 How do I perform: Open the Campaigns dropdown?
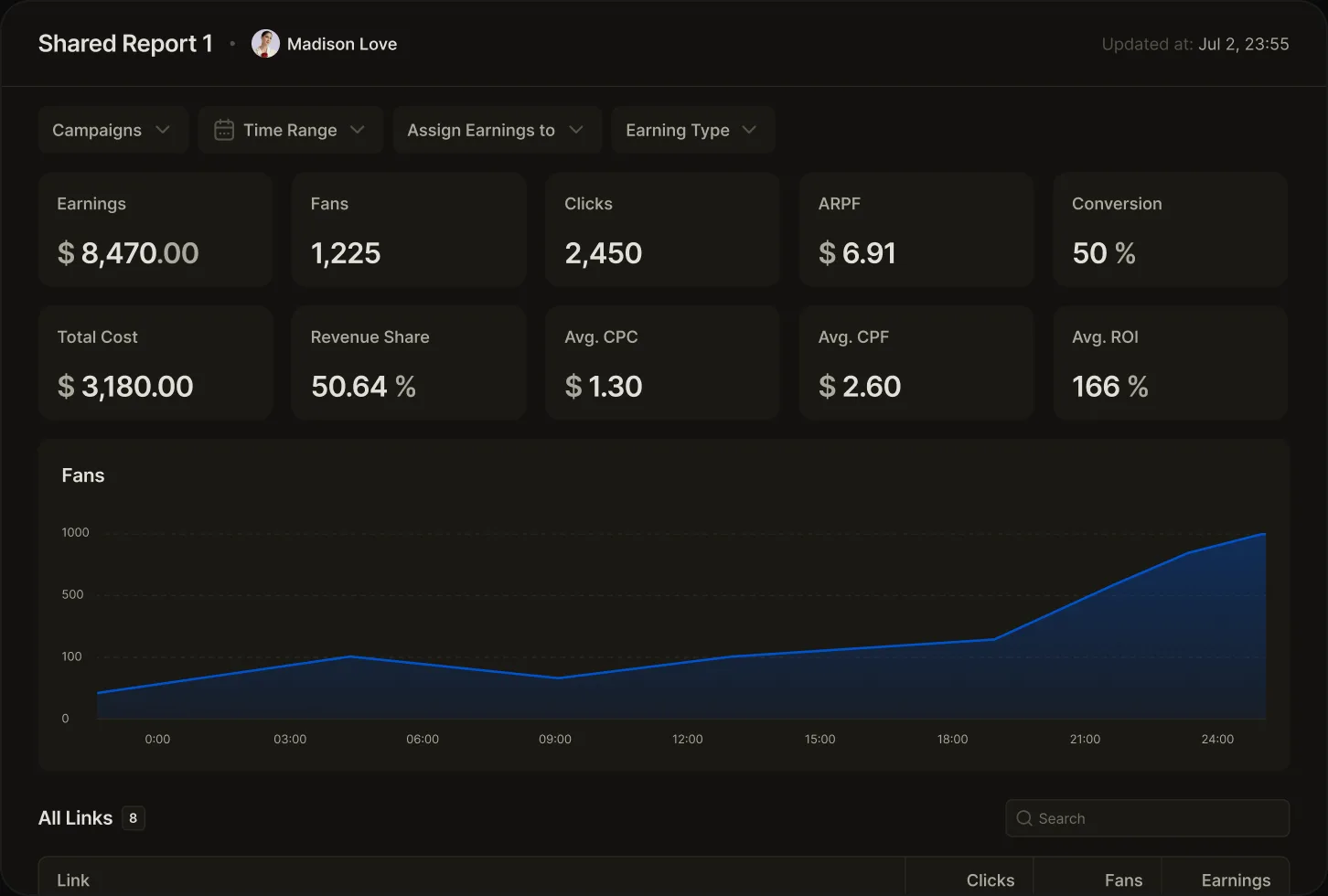coord(113,130)
